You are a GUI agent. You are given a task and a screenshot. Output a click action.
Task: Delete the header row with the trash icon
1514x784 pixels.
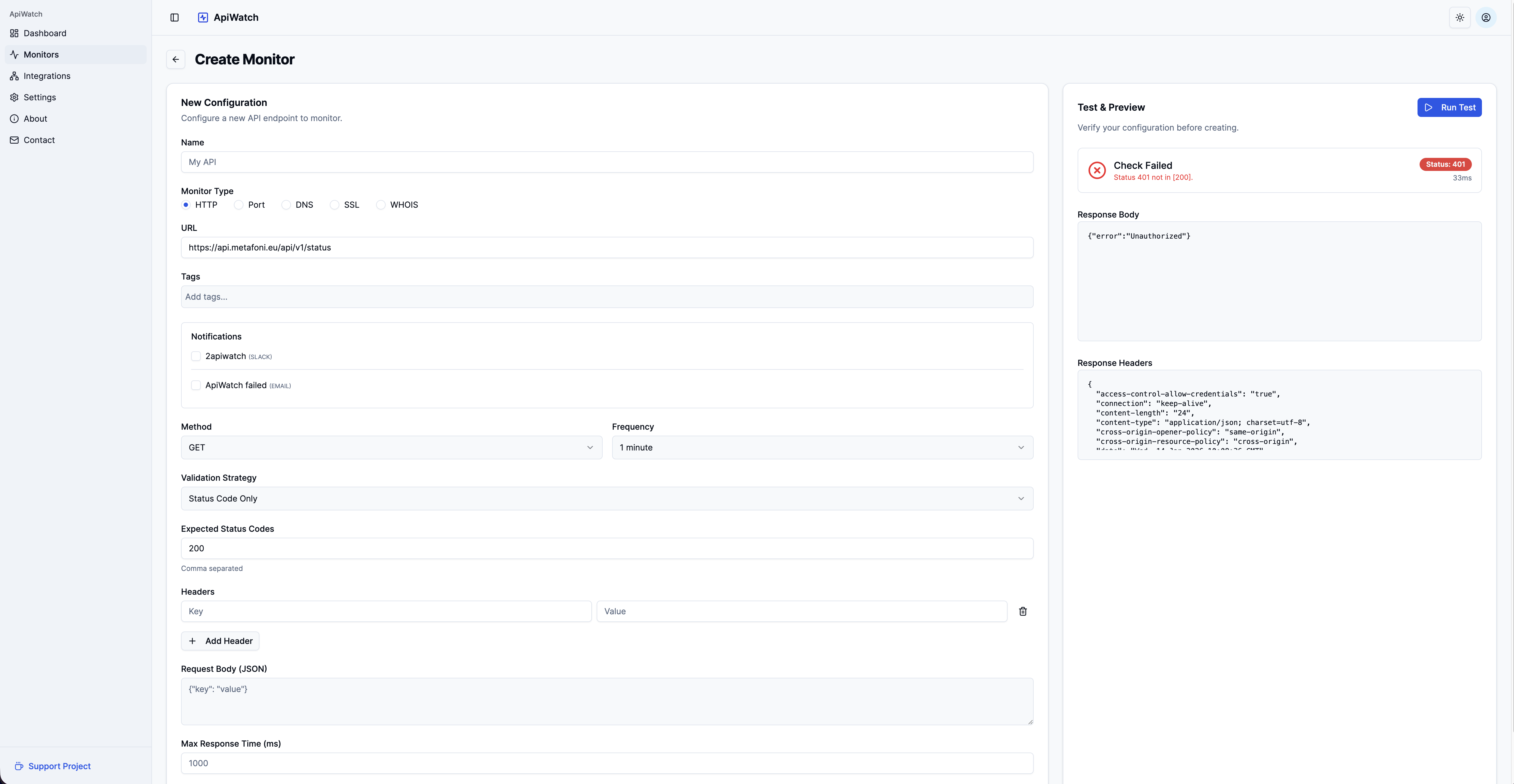pyautogui.click(x=1023, y=611)
